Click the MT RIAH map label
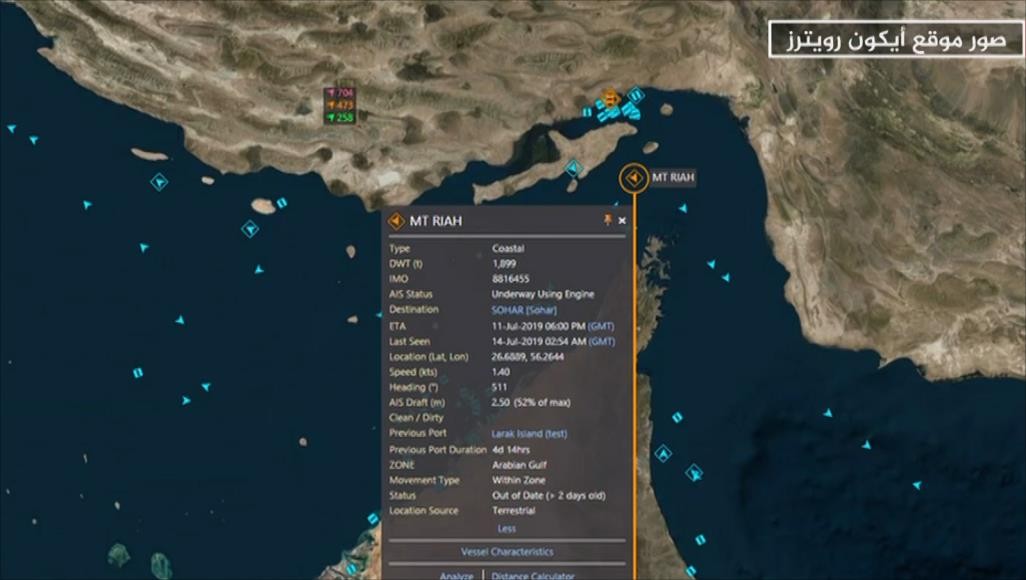This screenshot has height=580, width=1026. 672,178
